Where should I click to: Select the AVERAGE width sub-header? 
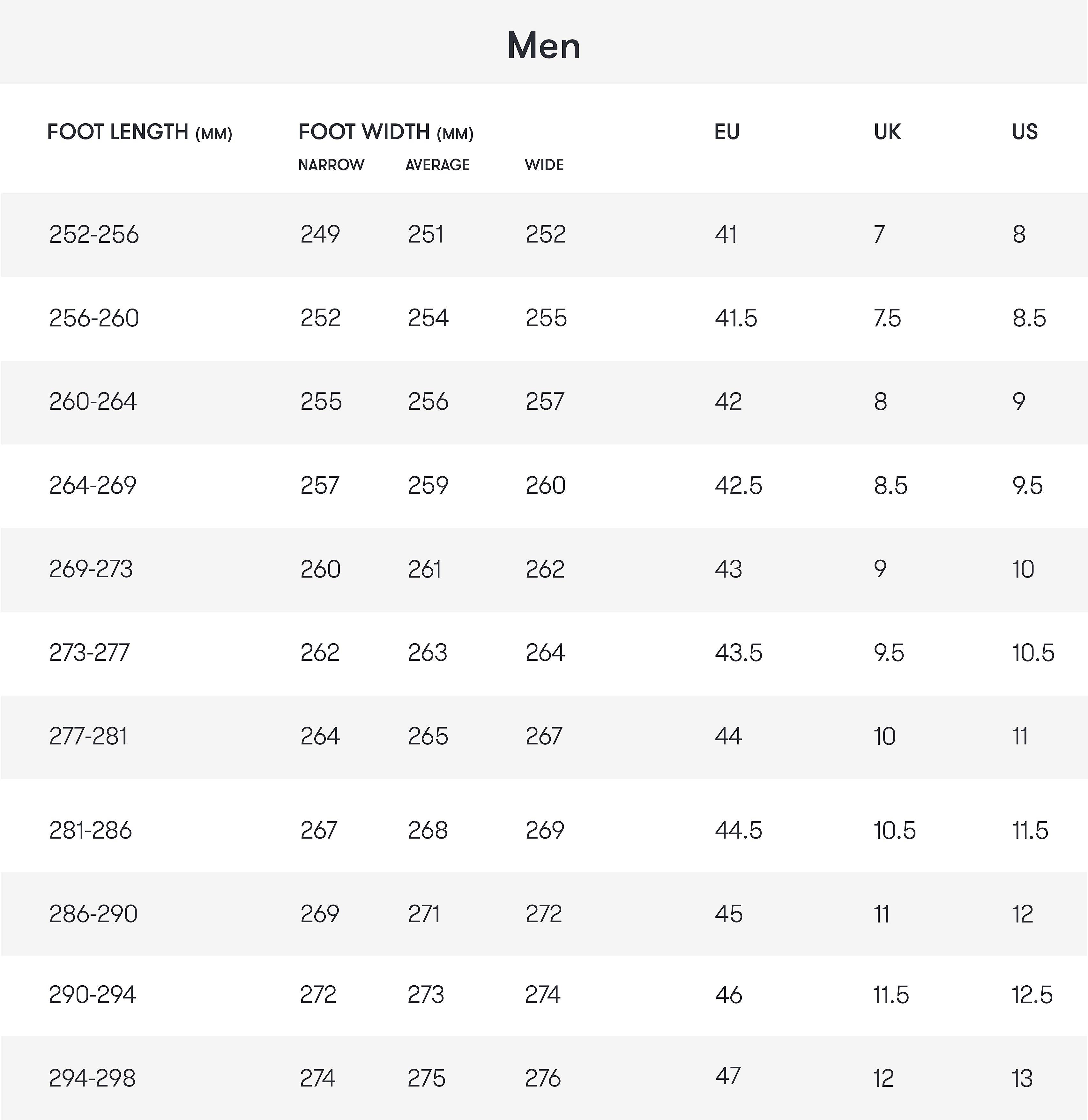click(437, 165)
